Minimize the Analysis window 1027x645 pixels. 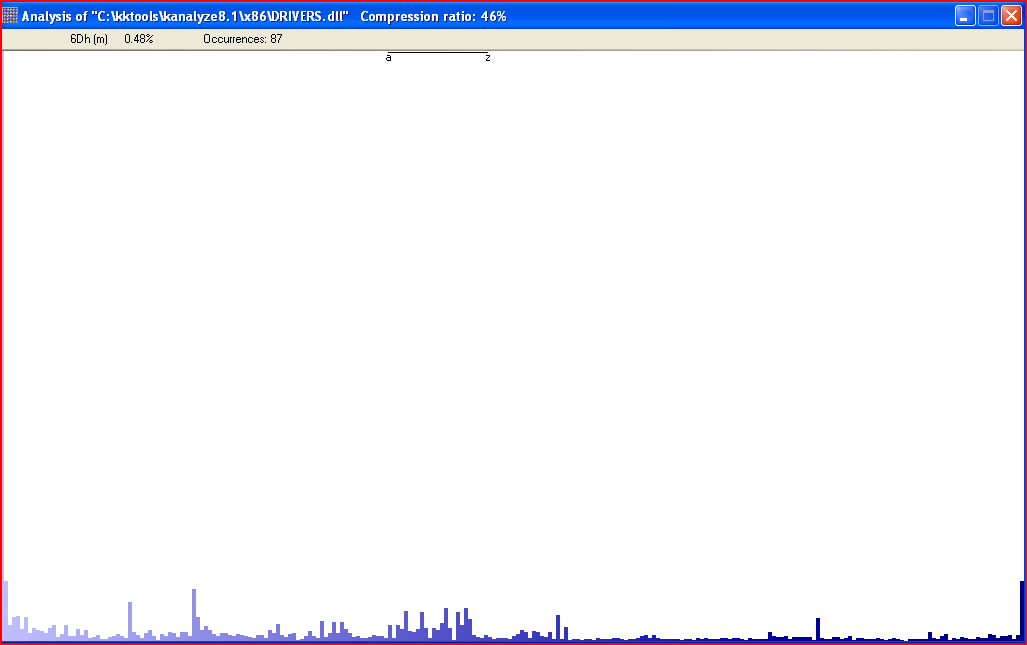pyautogui.click(x=965, y=16)
